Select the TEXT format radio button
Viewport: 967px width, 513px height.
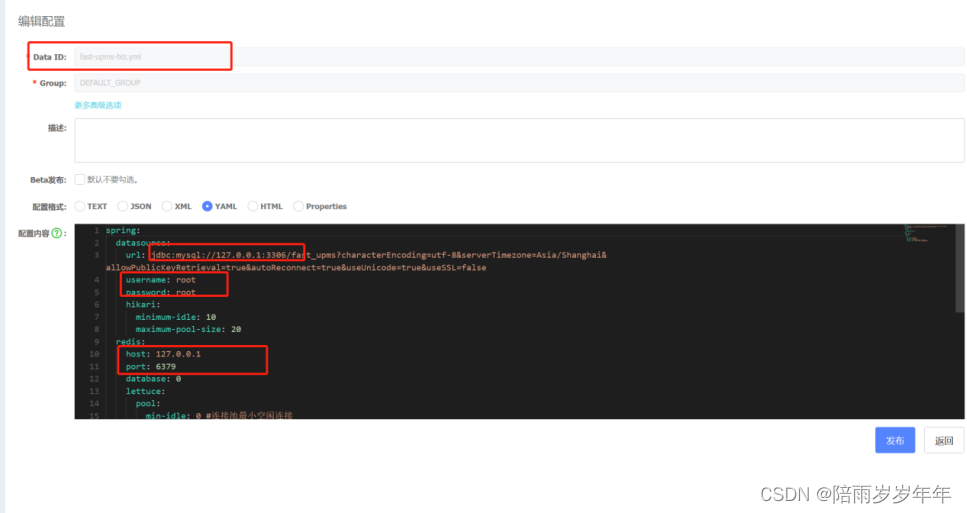(80, 206)
